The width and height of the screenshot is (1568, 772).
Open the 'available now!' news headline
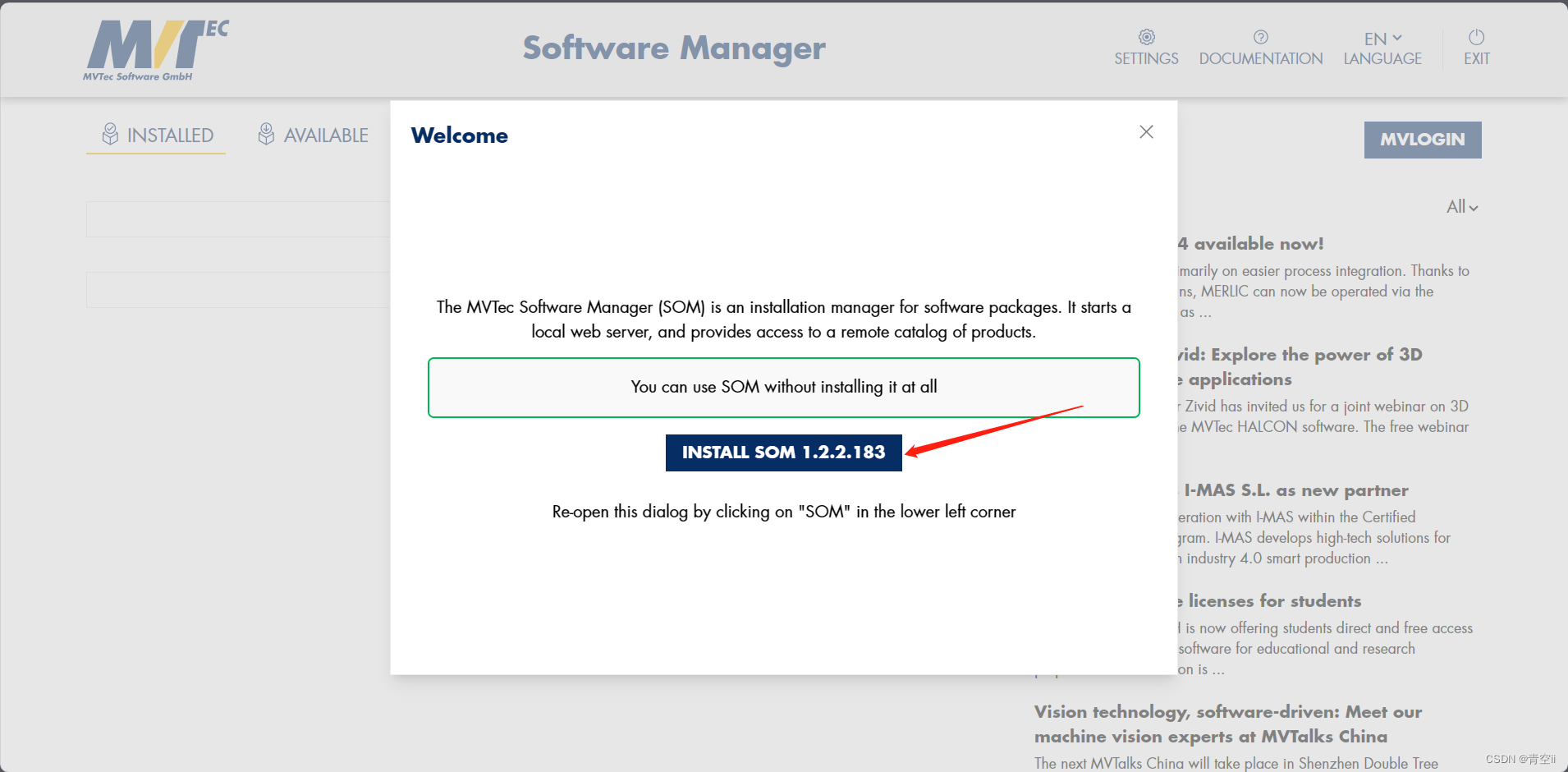(x=1251, y=244)
